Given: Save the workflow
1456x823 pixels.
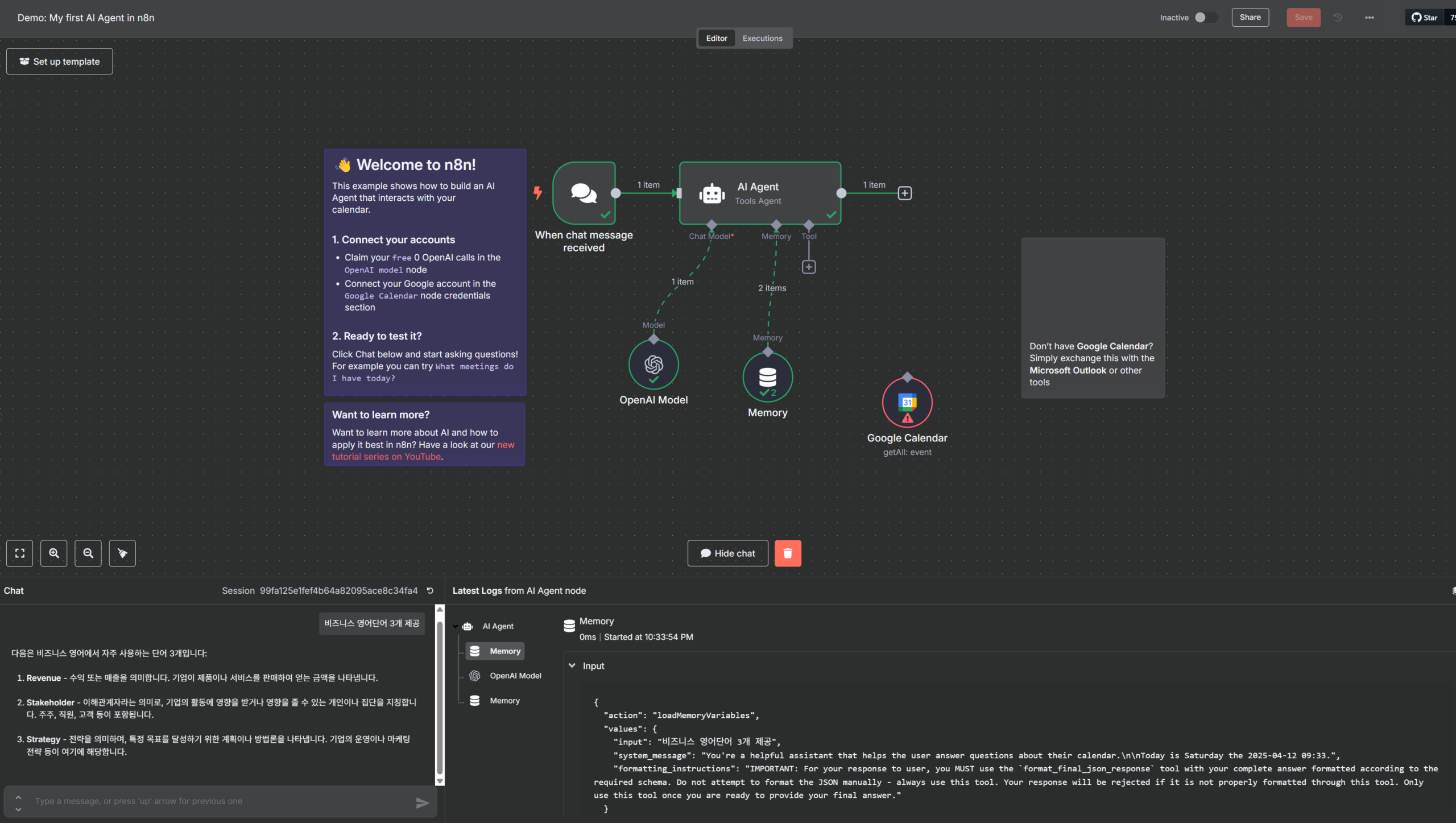Looking at the screenshot, I should [x=1304, y=18].
